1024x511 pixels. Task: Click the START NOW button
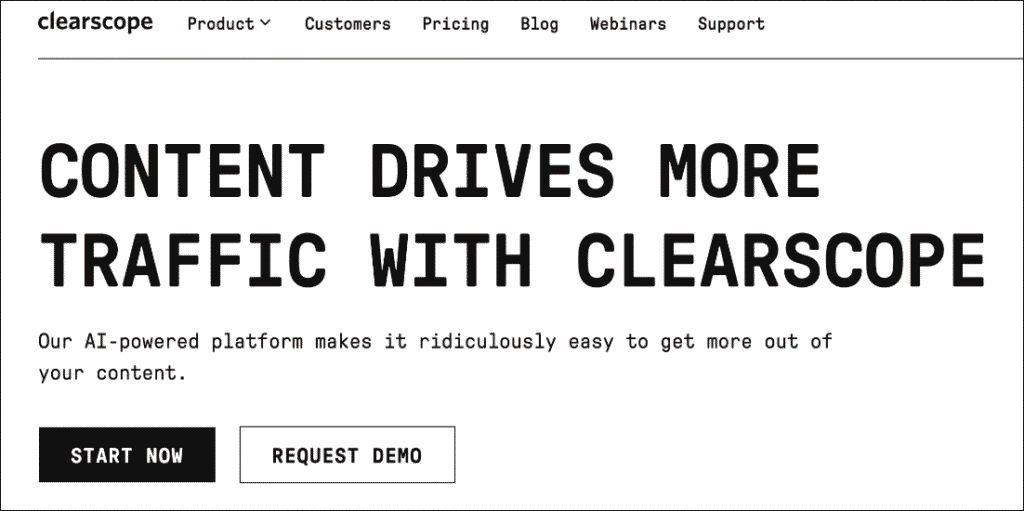pos(127,455)
